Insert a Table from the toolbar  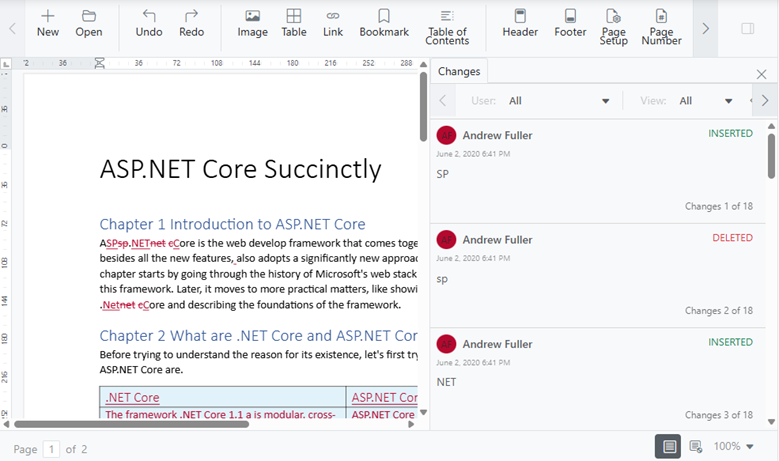[x=294, y=23]
